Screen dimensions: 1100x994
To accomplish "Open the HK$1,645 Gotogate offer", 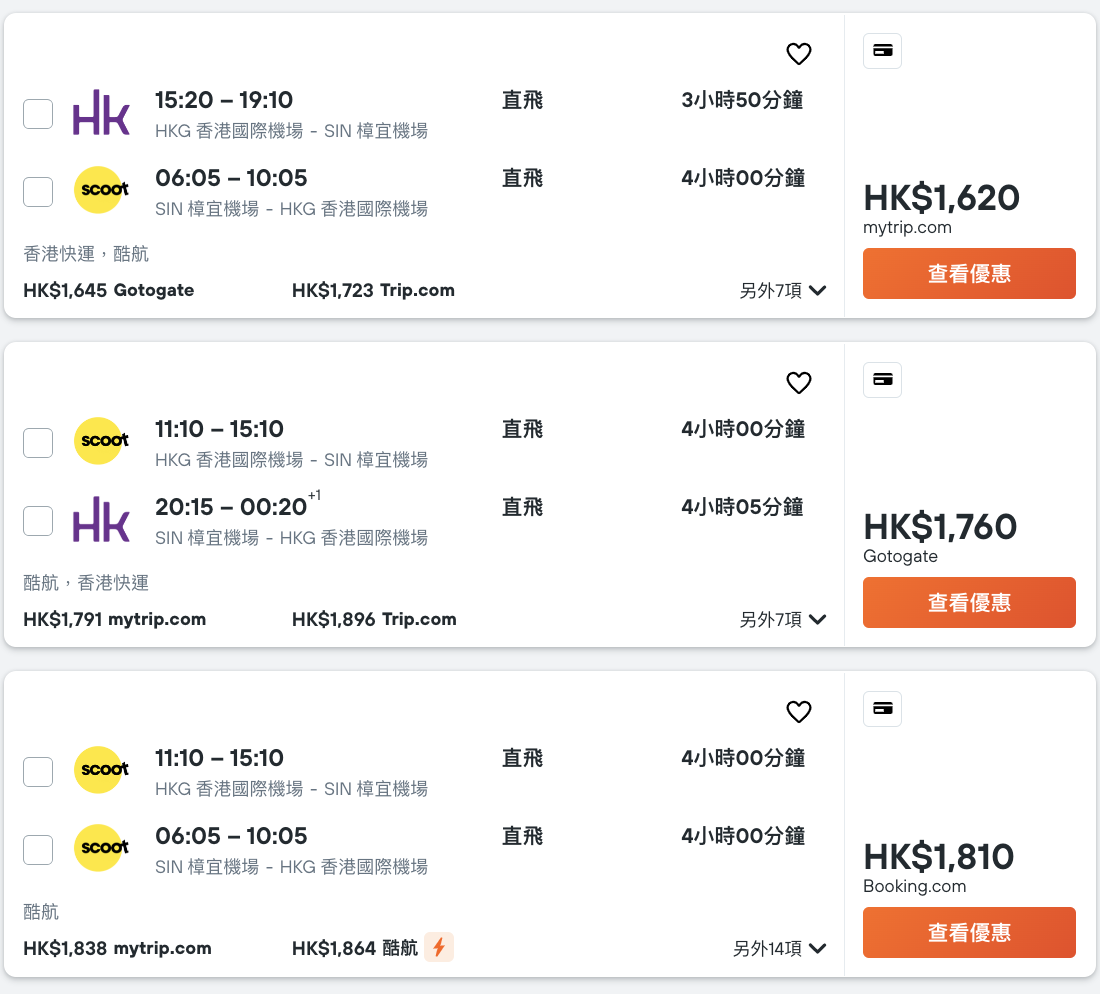I will tap(109, 291).
